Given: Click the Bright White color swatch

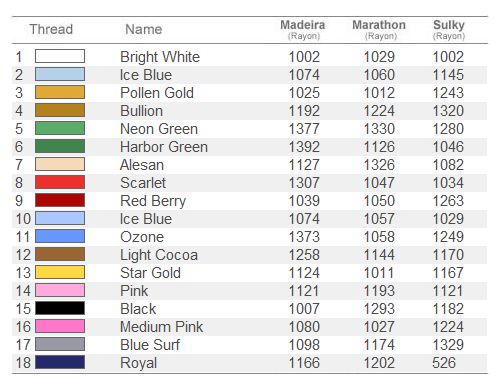Looking at the screenshot, I should pos(60,56).
